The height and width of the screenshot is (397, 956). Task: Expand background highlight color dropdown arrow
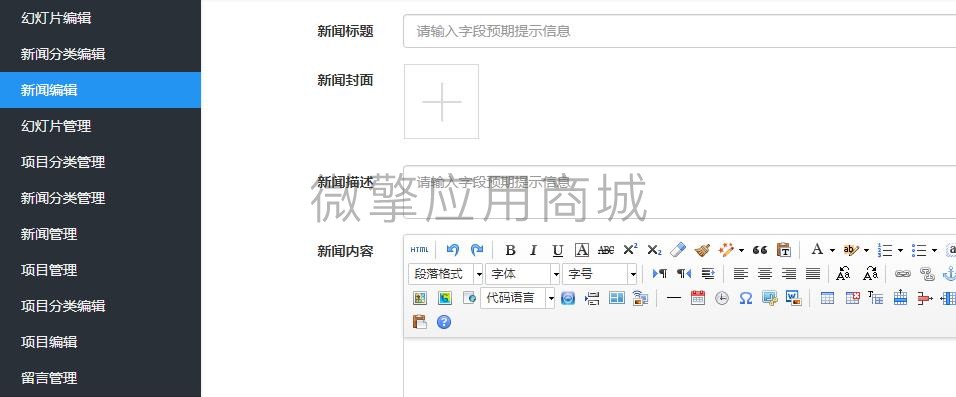pos(866,250)
